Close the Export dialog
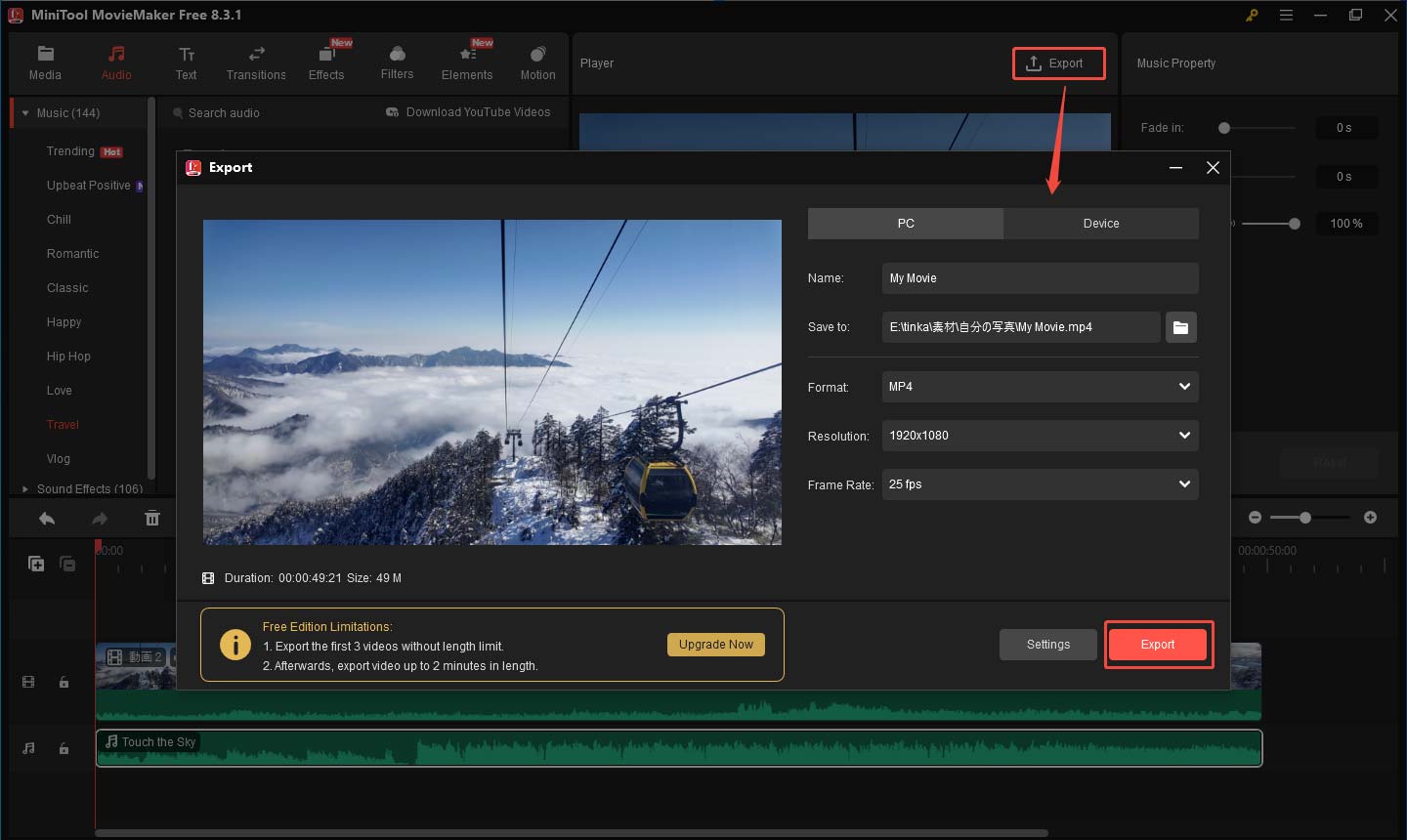This screenshot has width=1407, height=840. [1213, 168]
